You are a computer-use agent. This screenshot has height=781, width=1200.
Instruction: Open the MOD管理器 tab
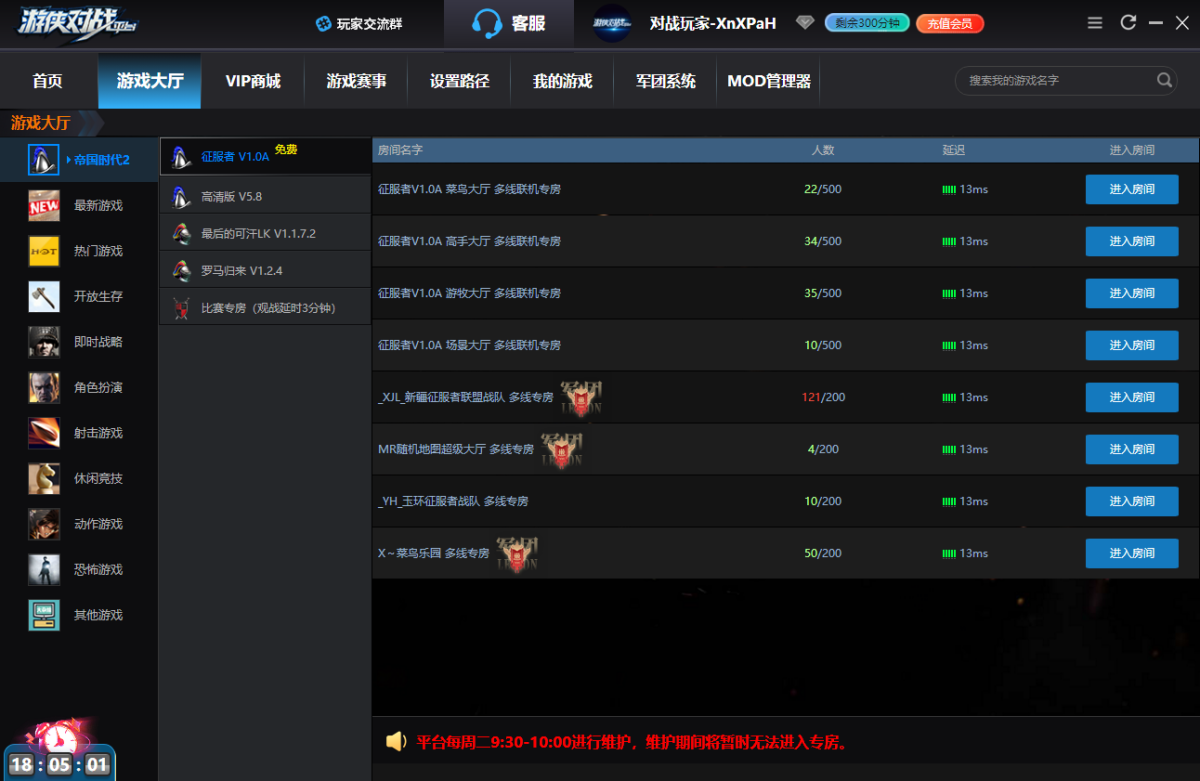click(x=768, y=81)
